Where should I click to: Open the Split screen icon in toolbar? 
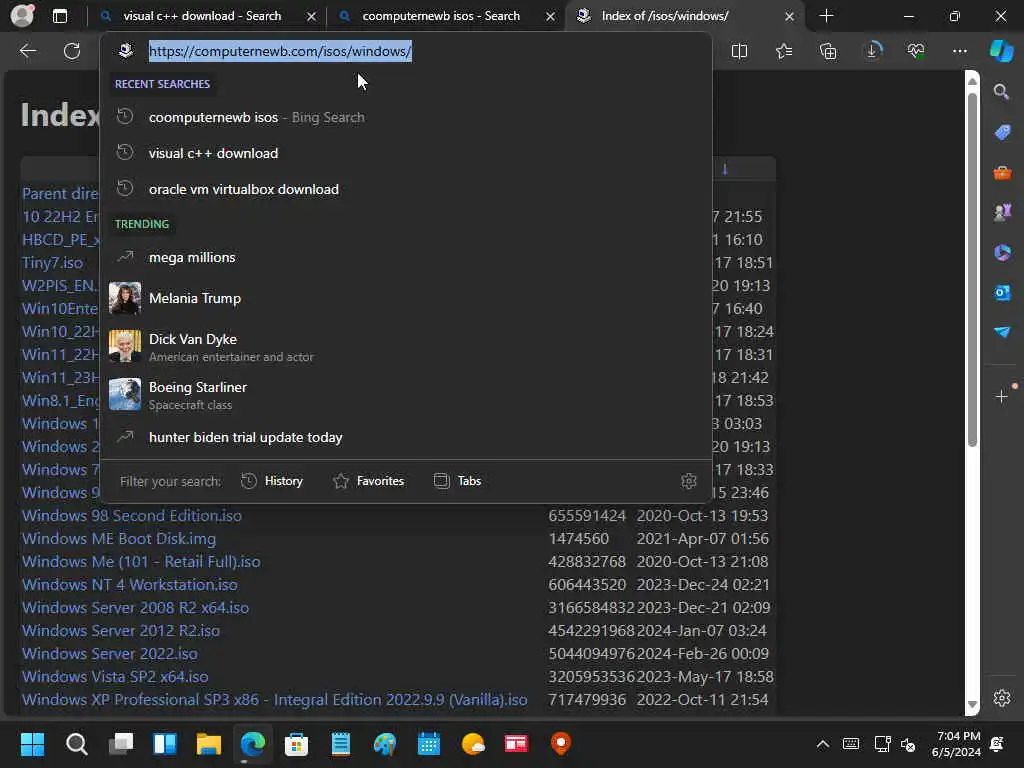click(739, 51)
